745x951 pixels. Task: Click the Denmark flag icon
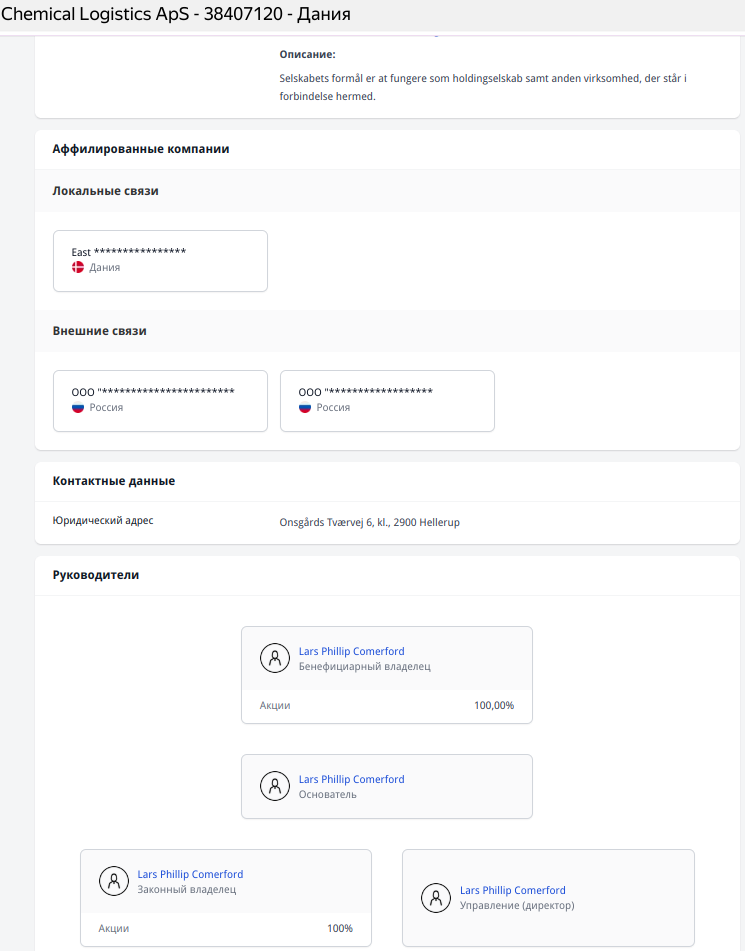78,267
